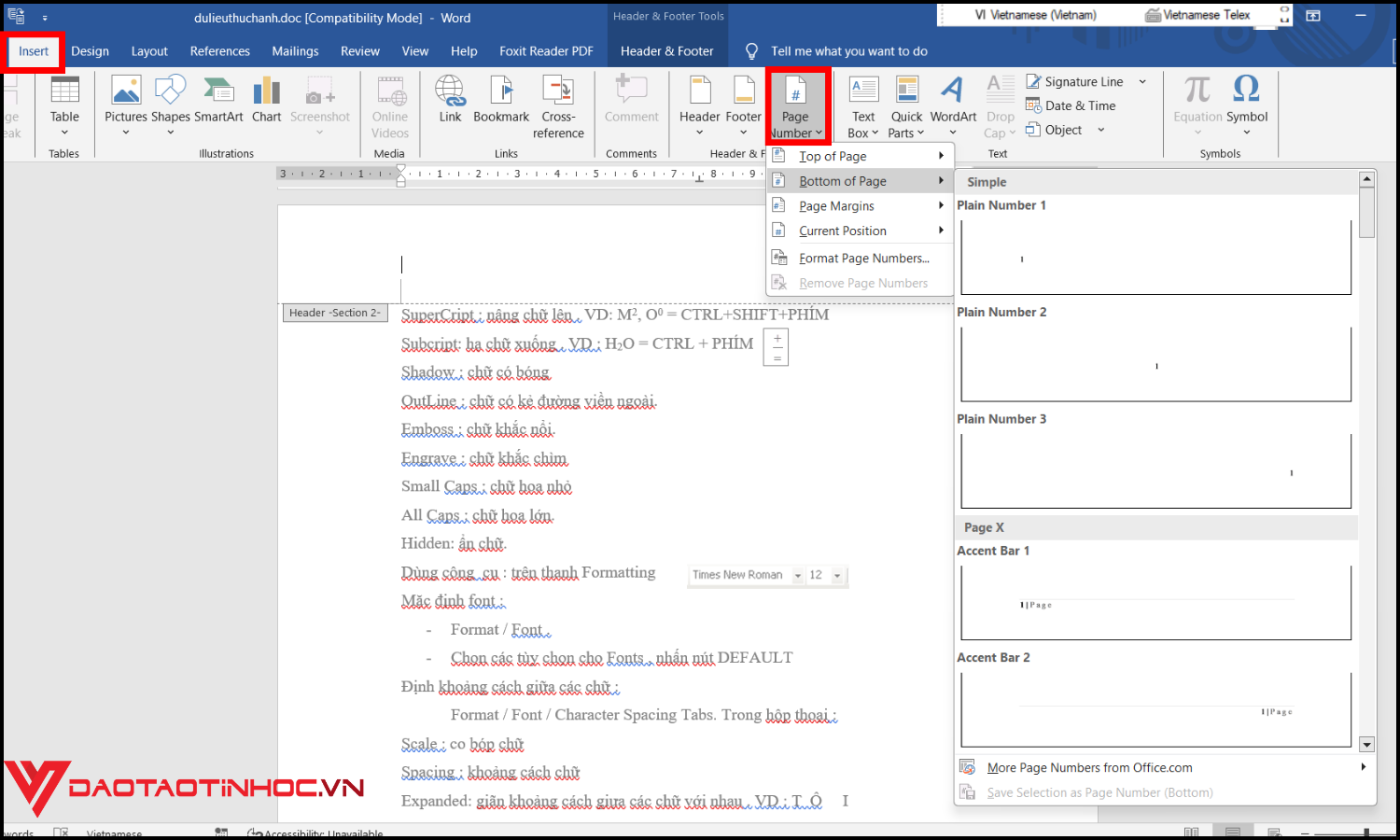Switch to the References tab

point(220,51)
